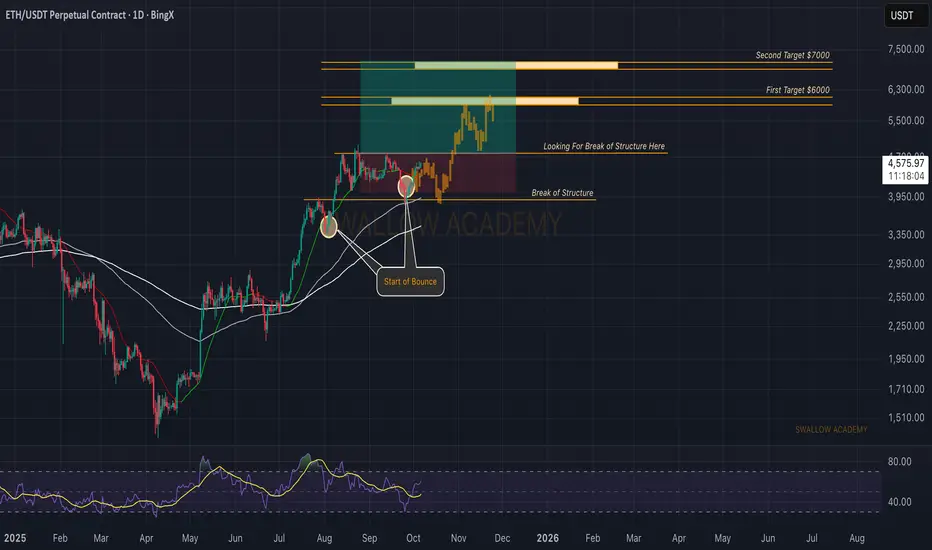Click the 3,950.00 price axis label
Screen dimensions: 932x550
(x=906, y=196)
